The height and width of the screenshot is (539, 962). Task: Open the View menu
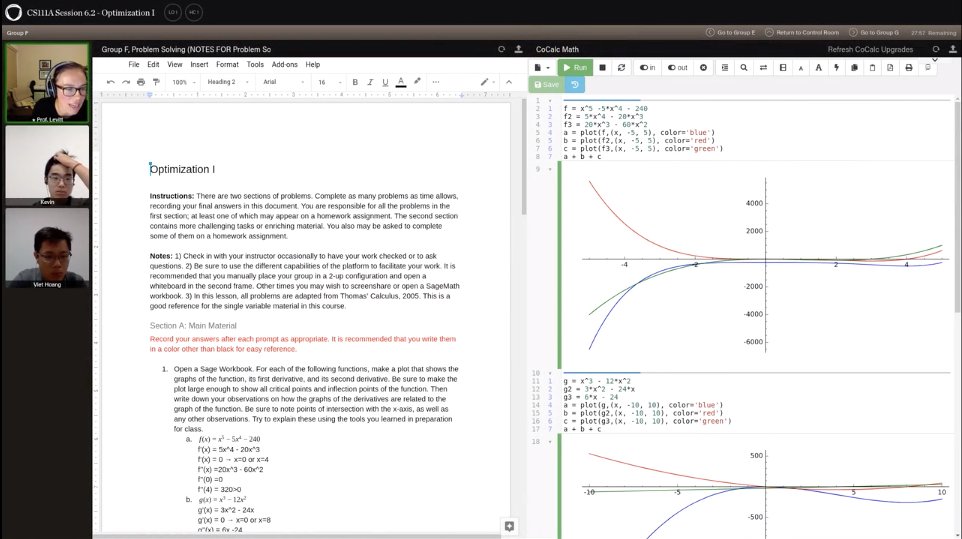(x=175, y=64)
